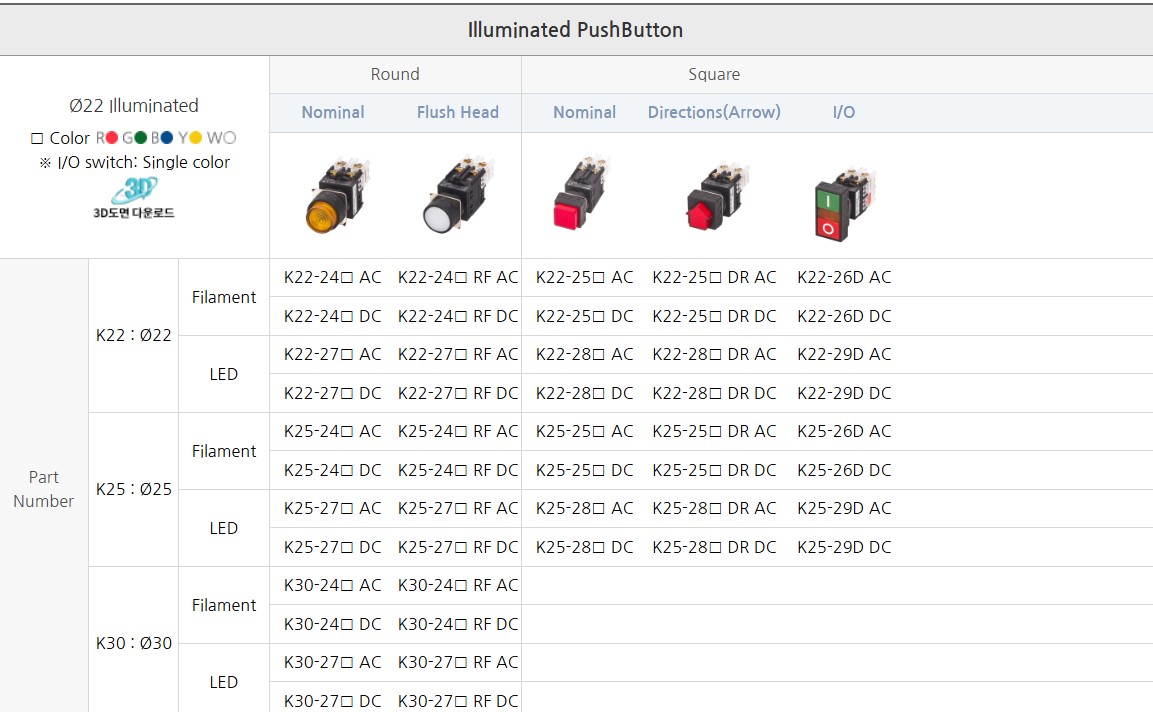Select the Directions(Arrow) column header
1153x712 pixels.
pyautogui.click(x=714, y=112)
